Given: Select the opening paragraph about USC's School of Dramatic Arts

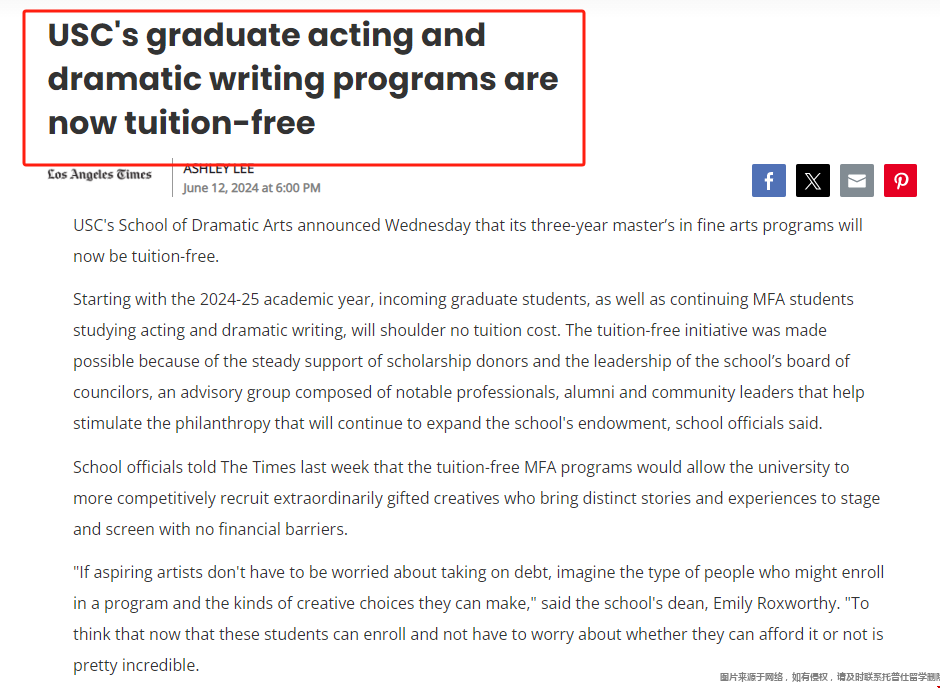Looking at the screenshot, I should pyautogui.click(x=468, y=241).
